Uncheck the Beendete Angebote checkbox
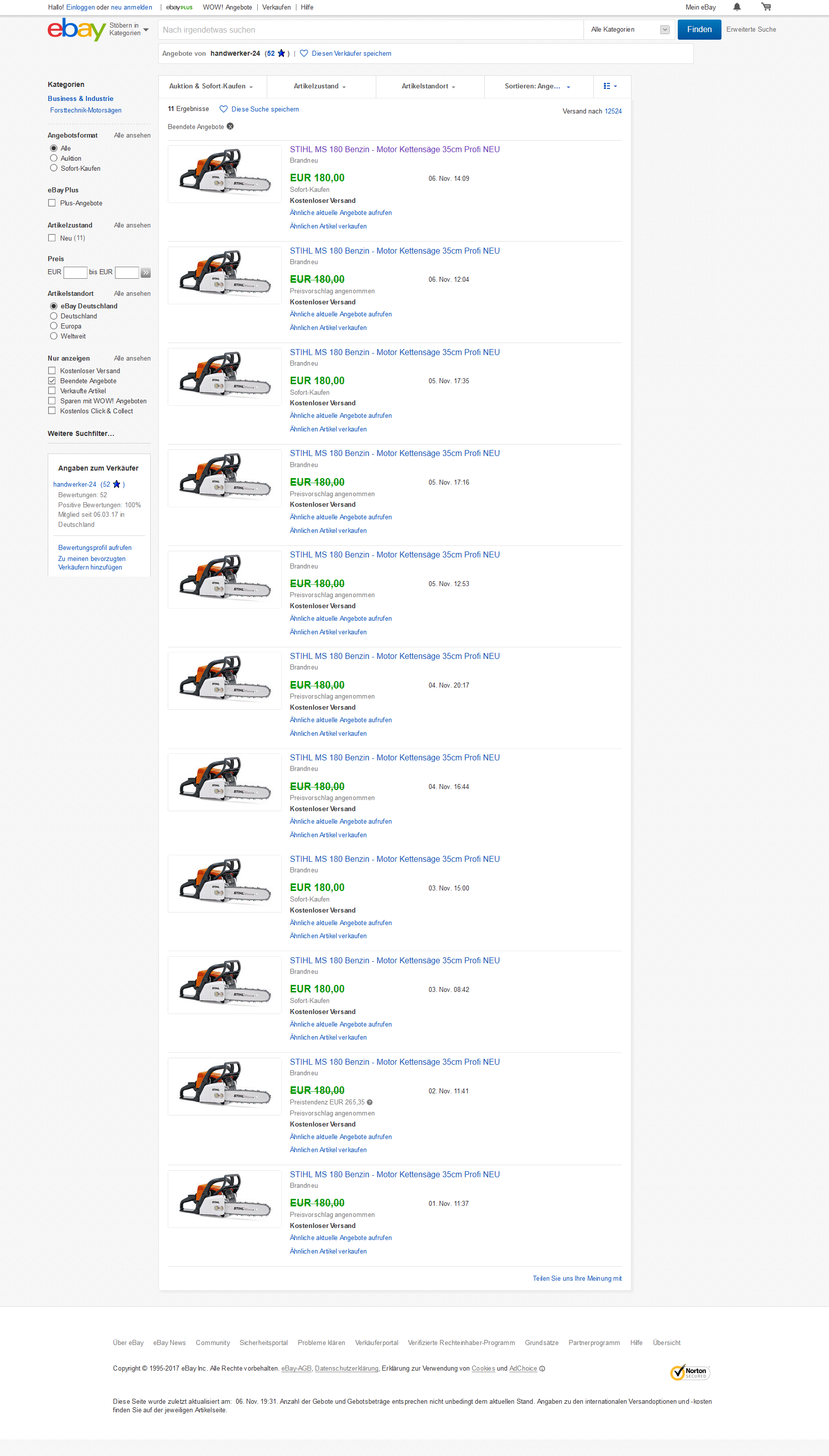Screen dimensions: 829x1456 coord(52,381)
